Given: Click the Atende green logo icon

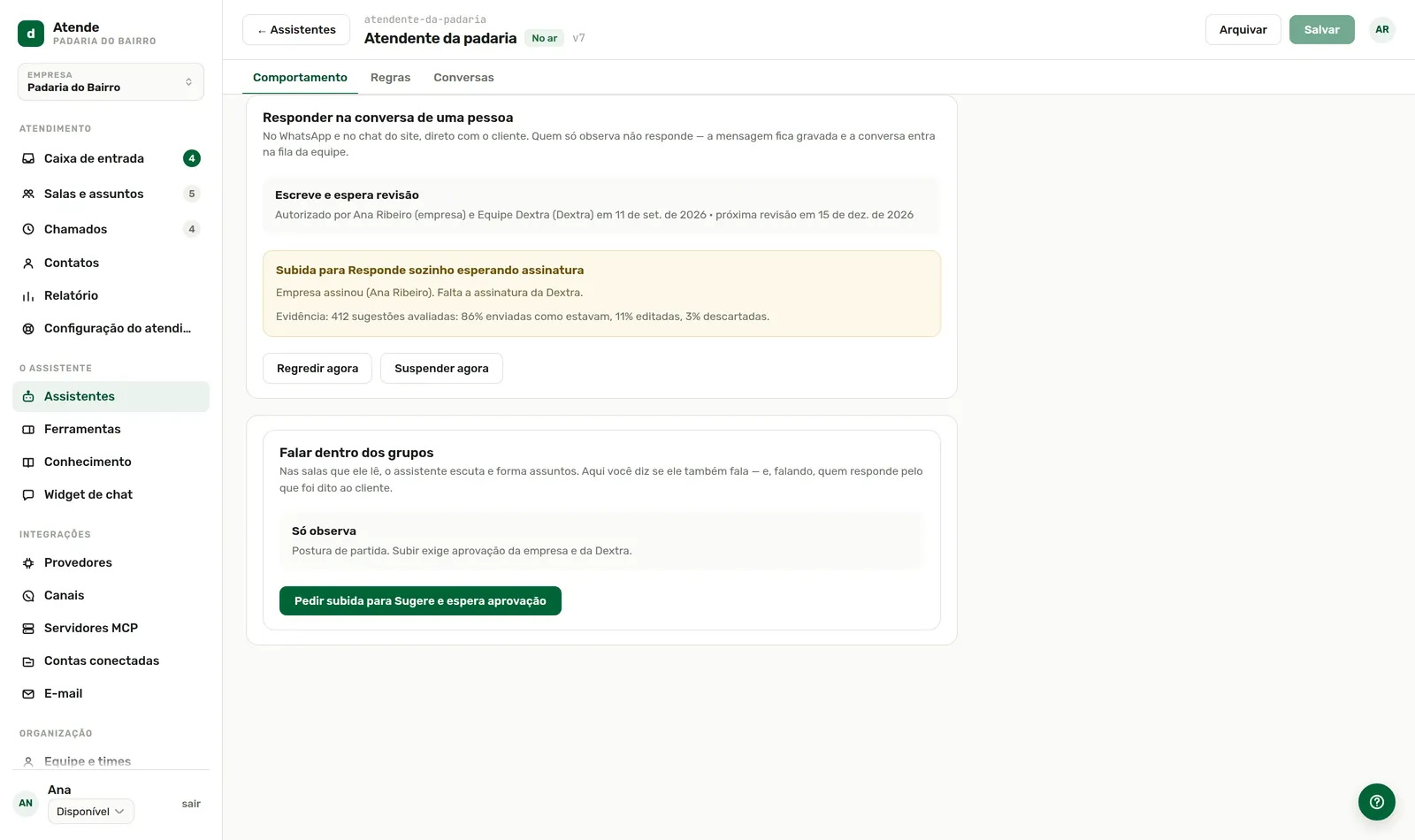Looking at the screenshot, I should [x=31, y=34].
